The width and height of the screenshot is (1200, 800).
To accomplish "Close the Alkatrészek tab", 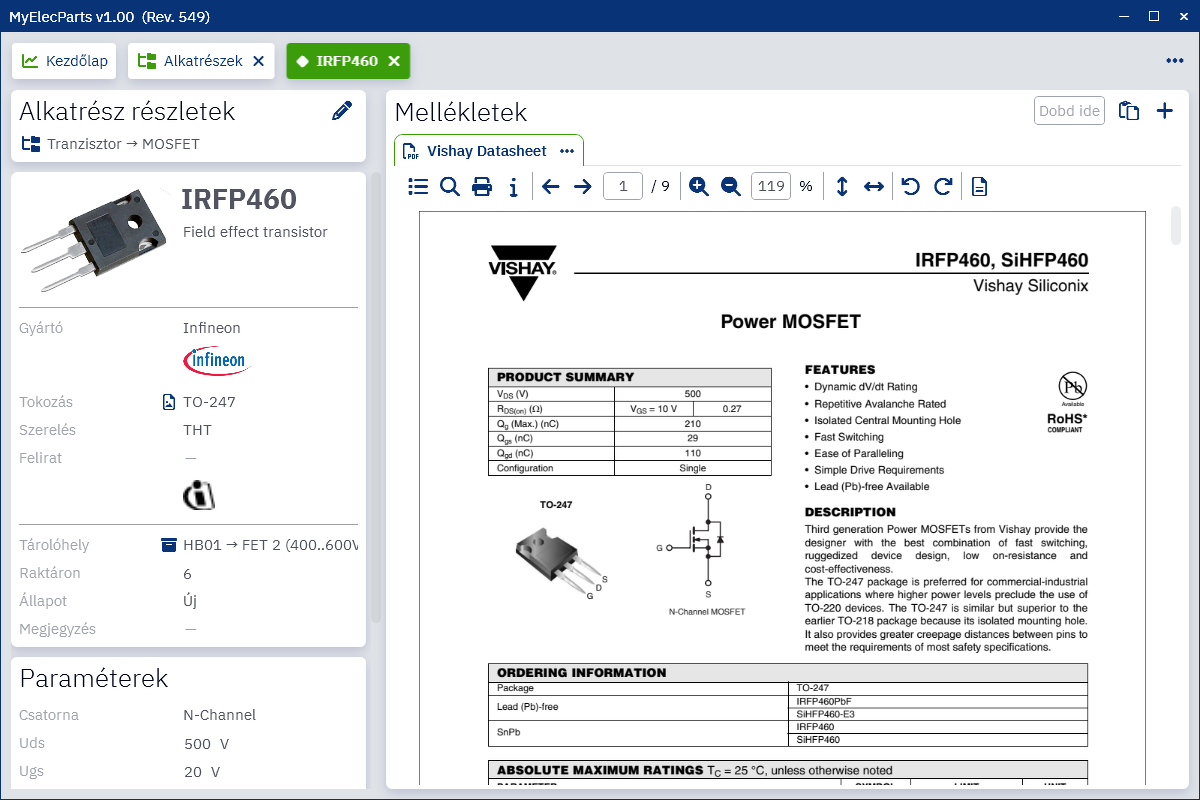I will coord(258,61).
